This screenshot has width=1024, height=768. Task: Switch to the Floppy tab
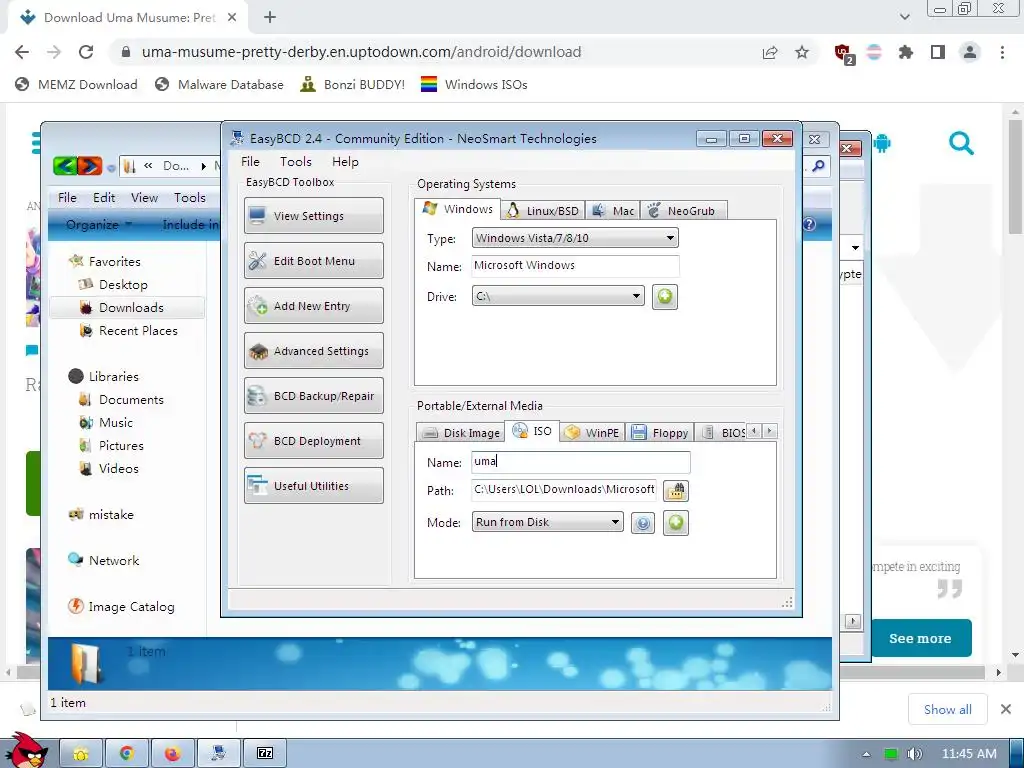(x=660, y=432)
